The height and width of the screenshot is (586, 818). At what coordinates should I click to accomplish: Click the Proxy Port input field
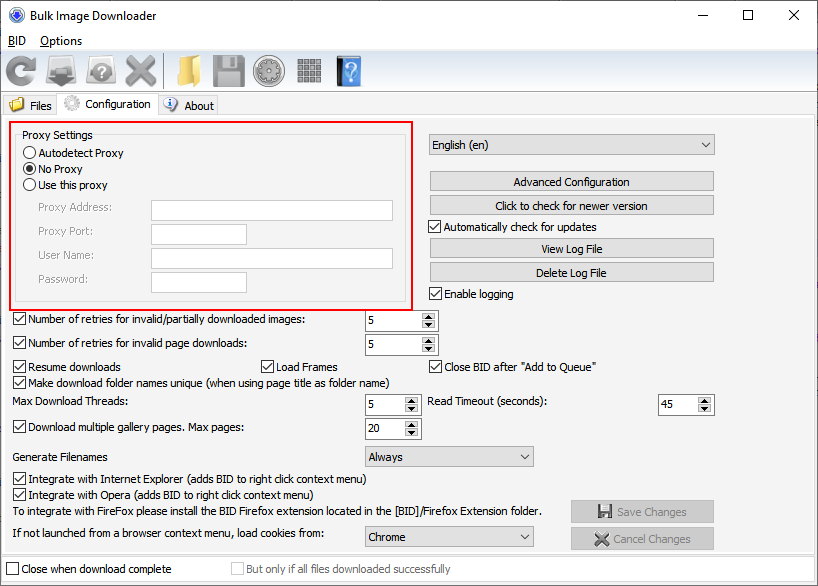199,234
